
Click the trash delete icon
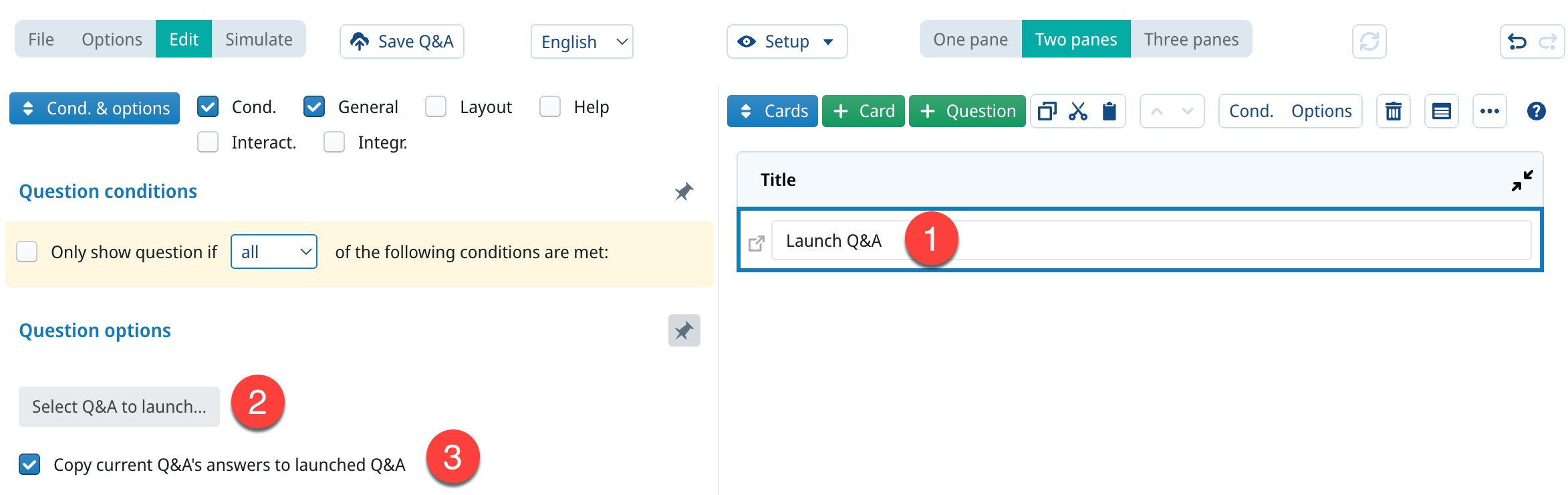(x=1393, y=111)
